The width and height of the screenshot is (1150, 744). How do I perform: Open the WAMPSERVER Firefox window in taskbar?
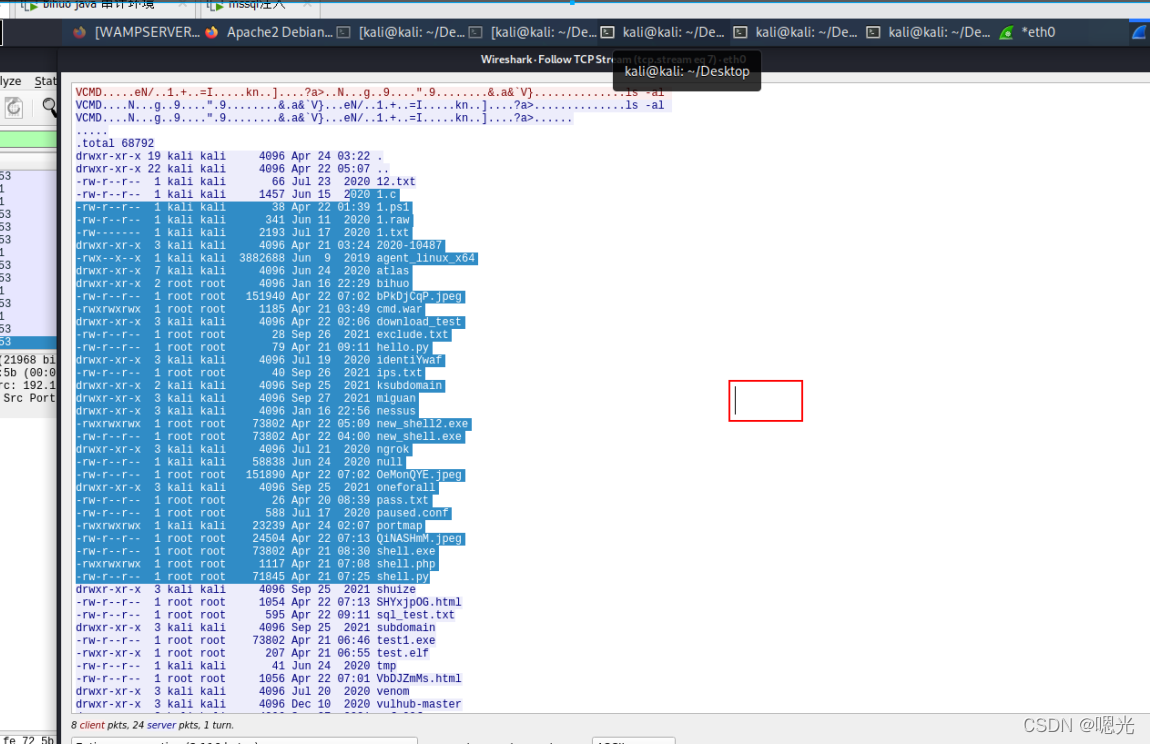136,32
